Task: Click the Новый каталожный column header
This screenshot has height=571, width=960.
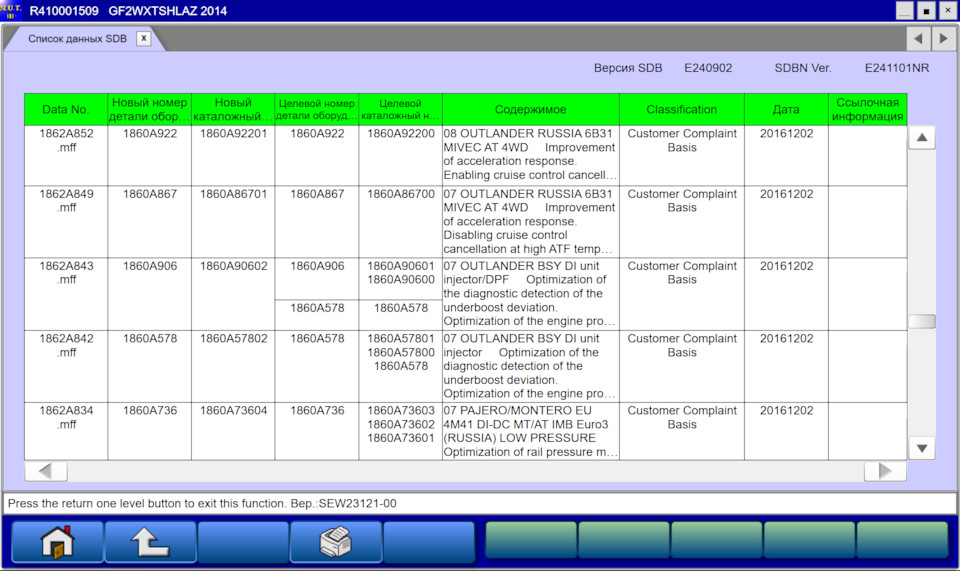Action: (233, 110)
